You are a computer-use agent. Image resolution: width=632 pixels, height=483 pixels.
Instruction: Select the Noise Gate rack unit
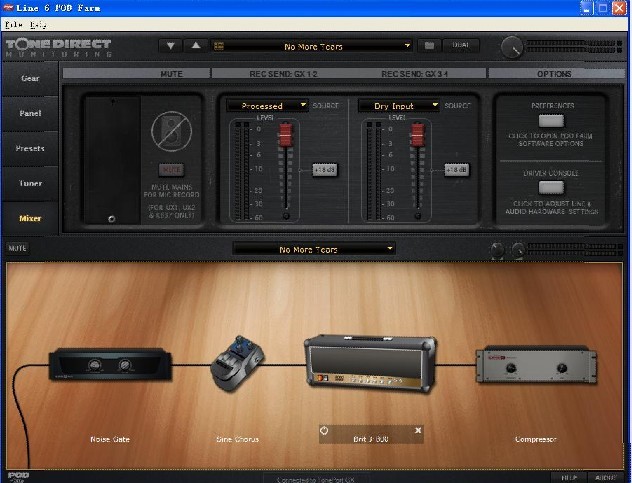coord(110,364)
